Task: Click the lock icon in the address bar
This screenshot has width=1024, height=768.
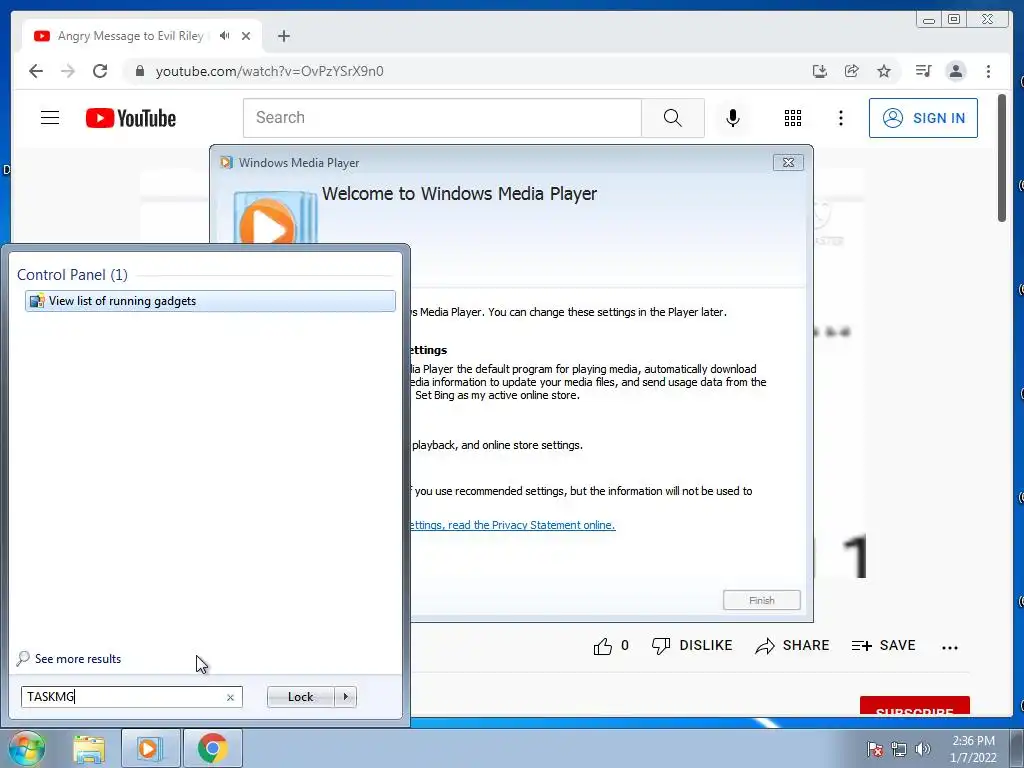Action: coord(139,71)
